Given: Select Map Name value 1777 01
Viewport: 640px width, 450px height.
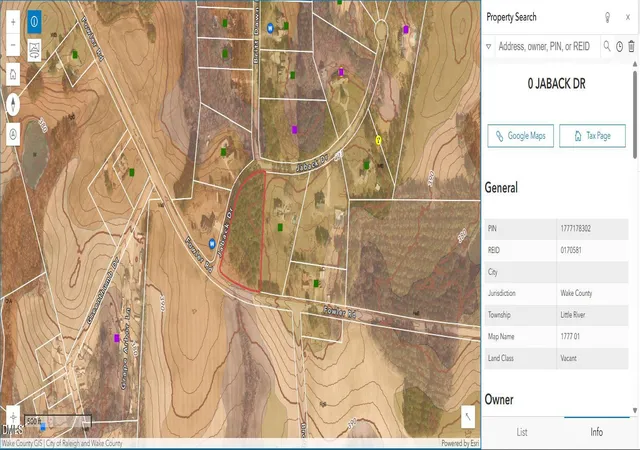Looking at the screenshot, I should (570, 336).
